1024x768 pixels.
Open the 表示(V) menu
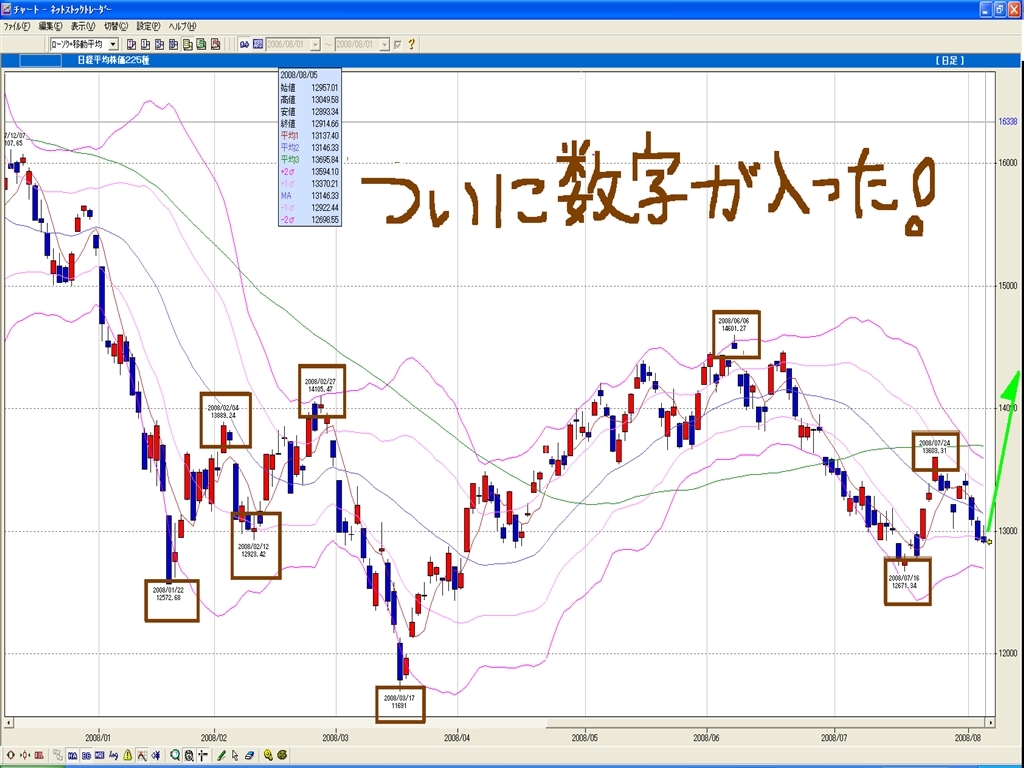(x=82, y=27)
